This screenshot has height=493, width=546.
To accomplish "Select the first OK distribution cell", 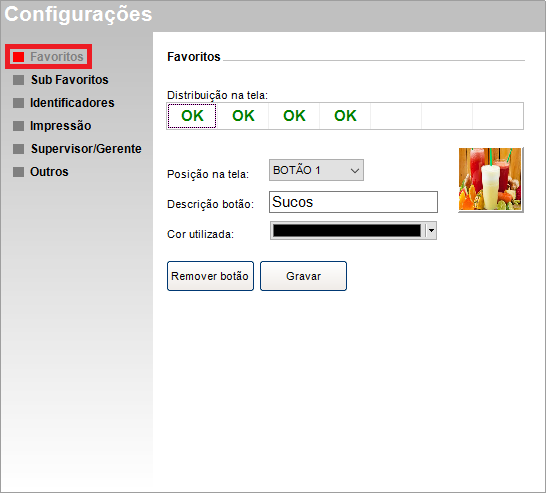I will tap(192, 116).
